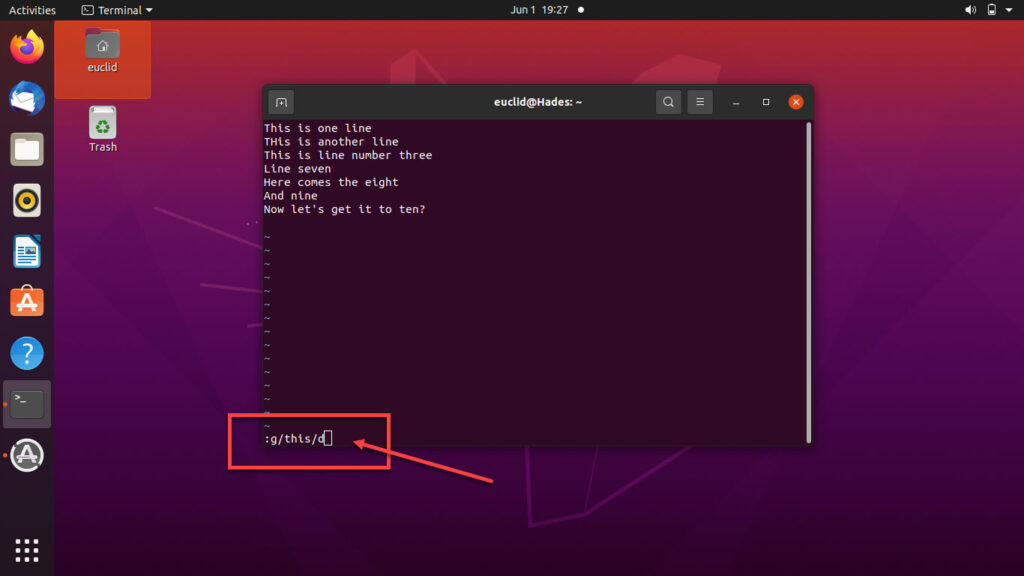1024x576 pixels.
Task: Expand the Terminal app menu
Action: tap(117, 10)
